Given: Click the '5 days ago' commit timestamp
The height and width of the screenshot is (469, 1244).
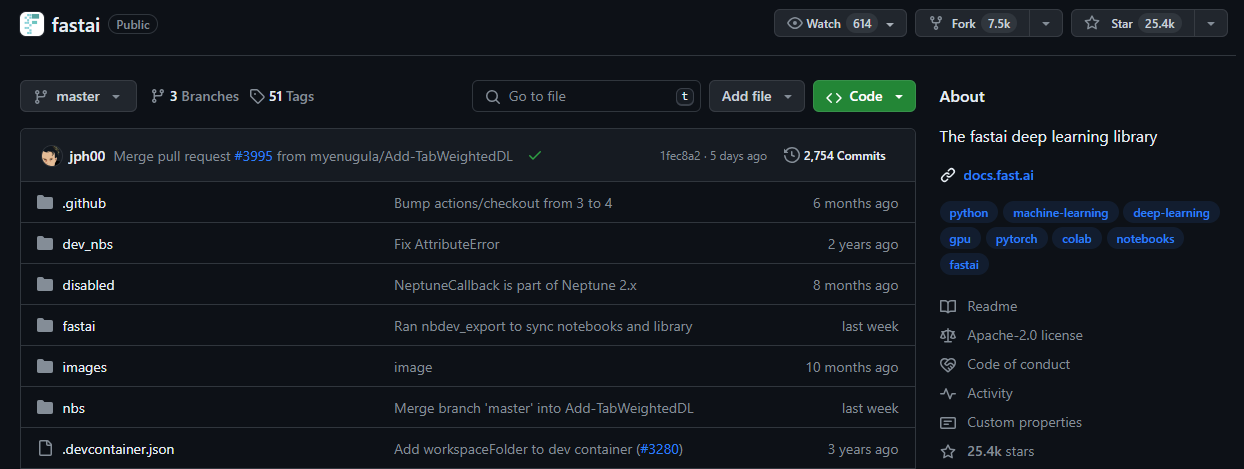Looking at the screenshot, I should (x=738, y=156).
